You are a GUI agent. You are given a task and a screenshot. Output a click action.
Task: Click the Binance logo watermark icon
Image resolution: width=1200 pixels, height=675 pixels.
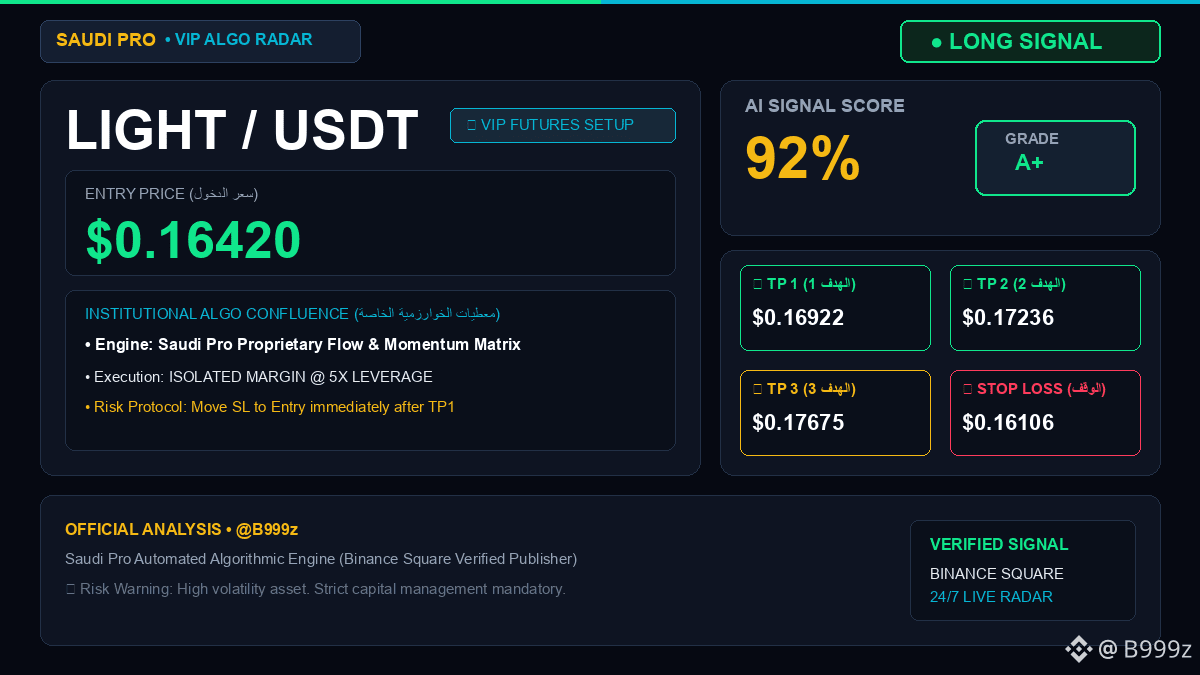tap(1078, 649)
